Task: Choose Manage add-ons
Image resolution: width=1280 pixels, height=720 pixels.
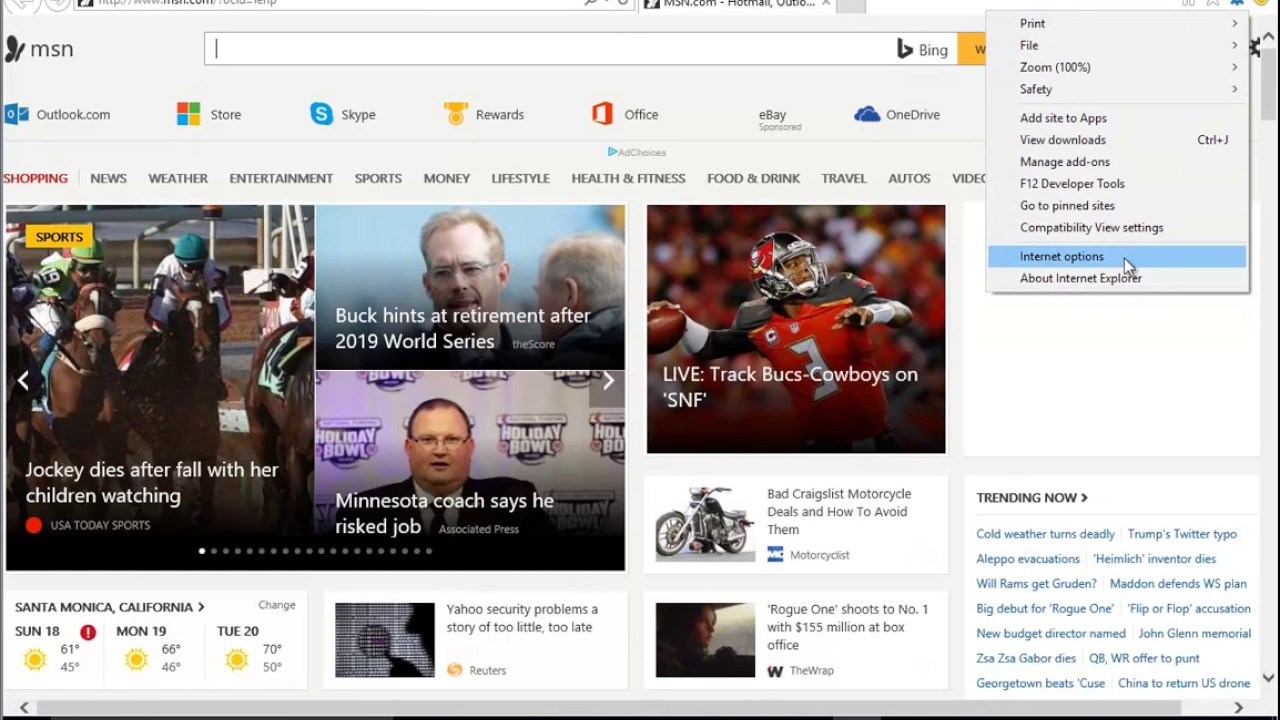Action: point(1117,162)
